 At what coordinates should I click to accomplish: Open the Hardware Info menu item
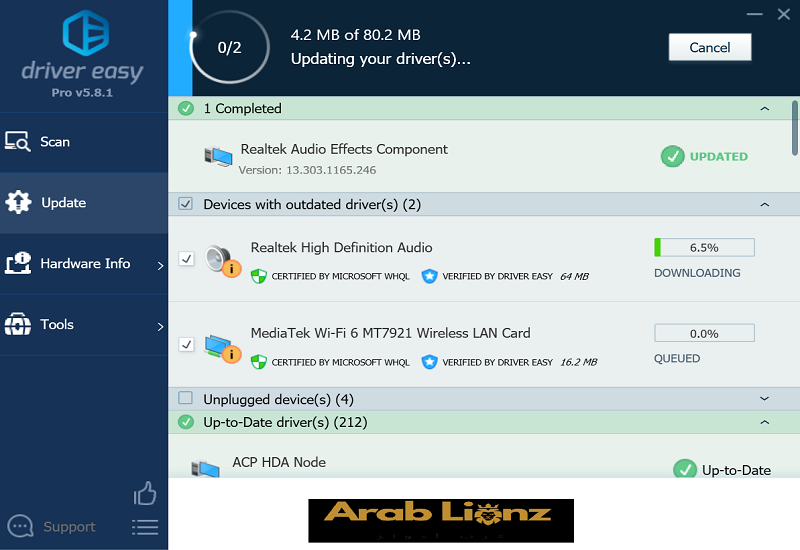84,264
